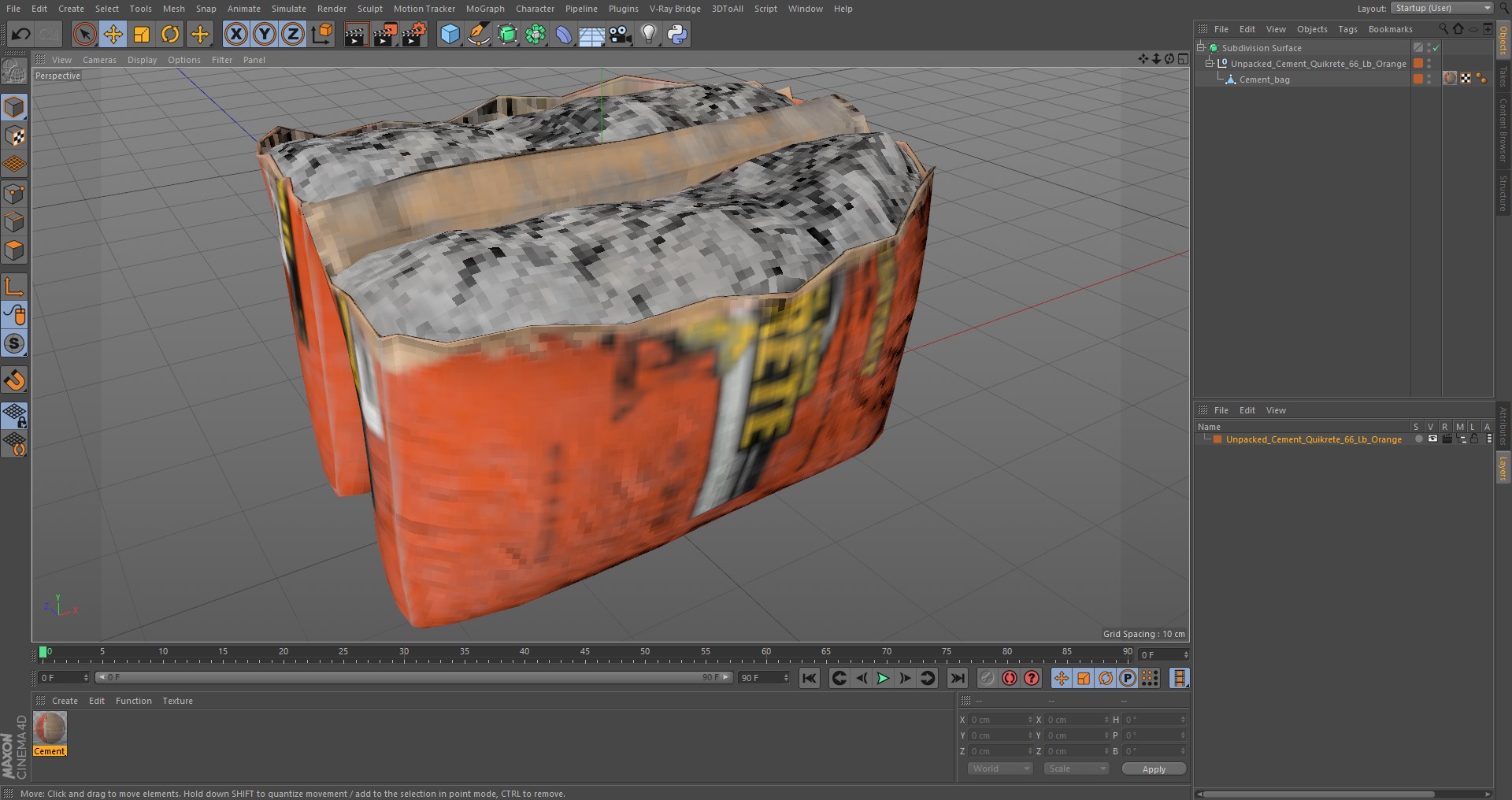Open Scale mode dropdown in coordinates

(1076, 769)
